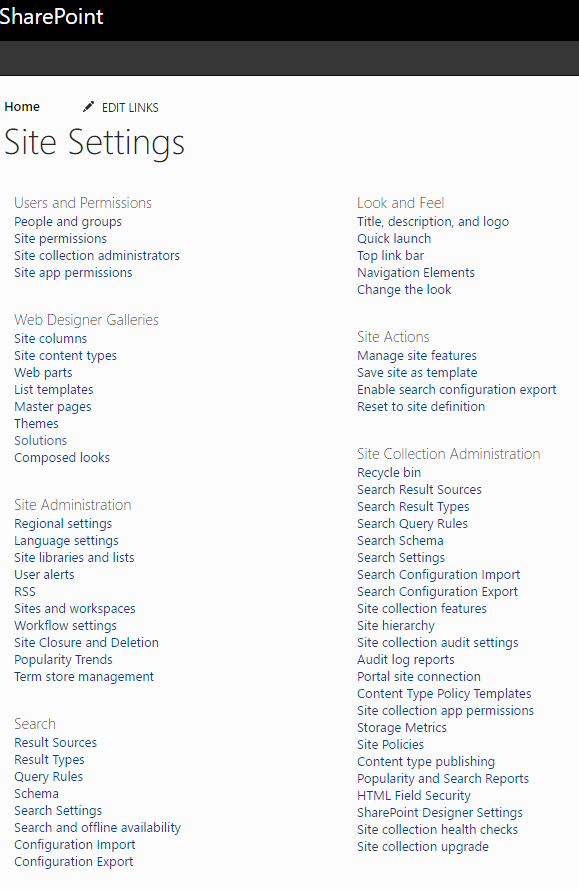Open the Solutions gallery link
This screenshot has height=889, width=579.
coord(40,441)
